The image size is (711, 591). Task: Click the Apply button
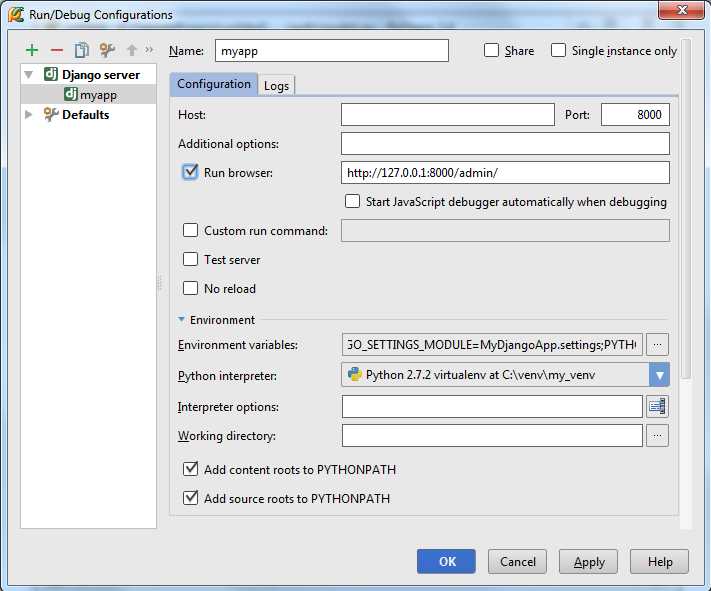(x=588, y=562)
